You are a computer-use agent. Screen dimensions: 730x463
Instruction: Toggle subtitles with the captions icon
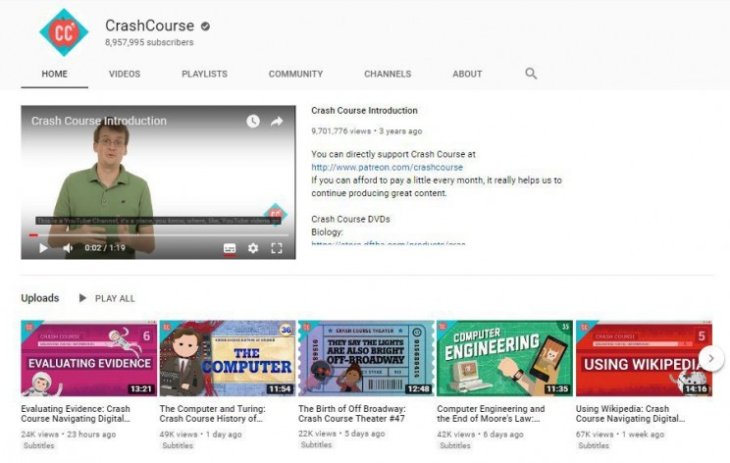coord(230,248)
